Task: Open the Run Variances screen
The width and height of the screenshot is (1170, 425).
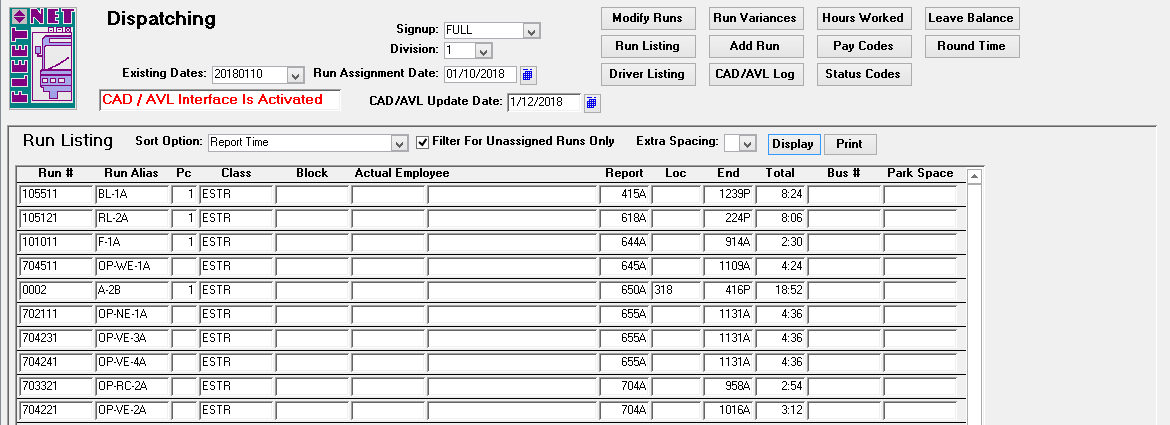Action: [754, 18]
